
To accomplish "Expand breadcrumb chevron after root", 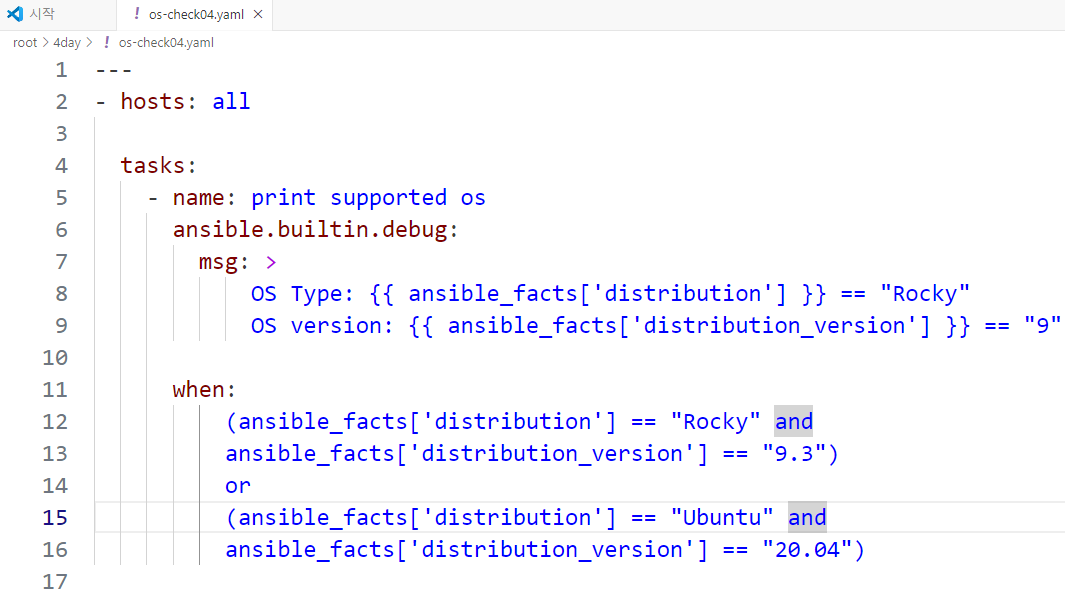I will (x=46, y=42).
